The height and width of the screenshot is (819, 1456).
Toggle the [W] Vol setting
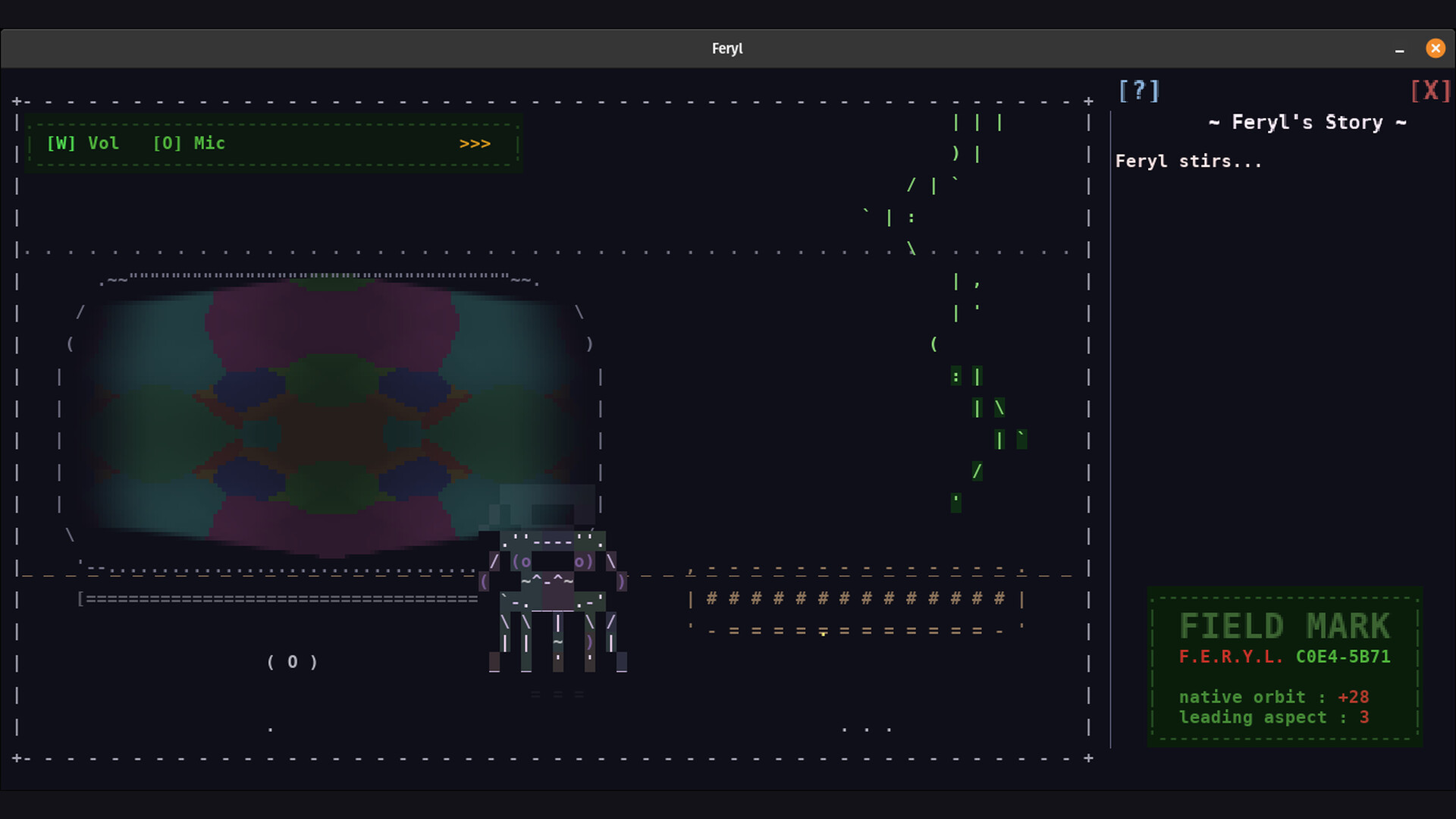pos(83,143)
